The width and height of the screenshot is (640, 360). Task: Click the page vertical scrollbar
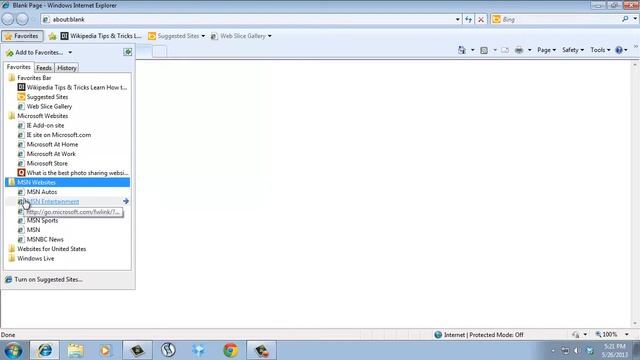pyautogui.click(x=635, y=194)
